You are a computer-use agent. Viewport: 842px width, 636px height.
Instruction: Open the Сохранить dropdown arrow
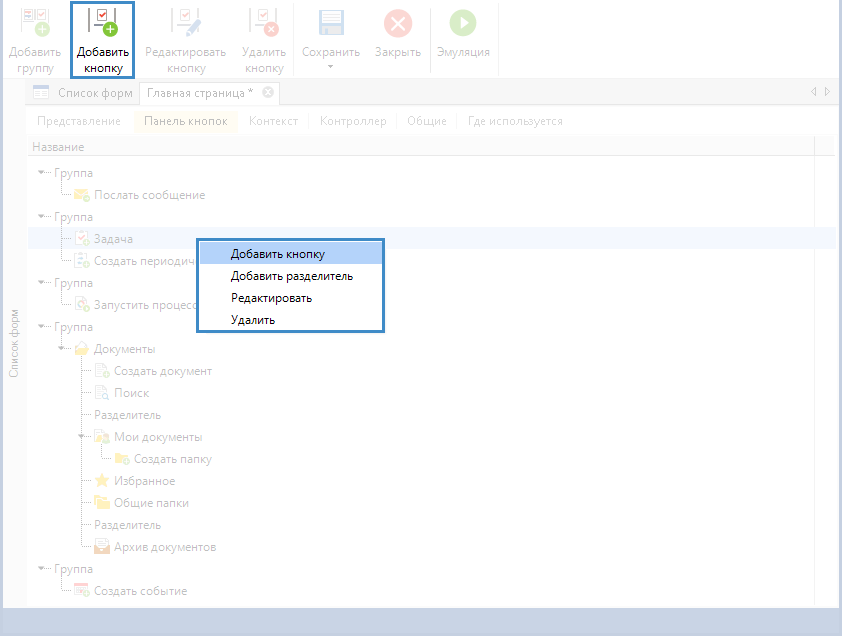(x=331, y=68)
